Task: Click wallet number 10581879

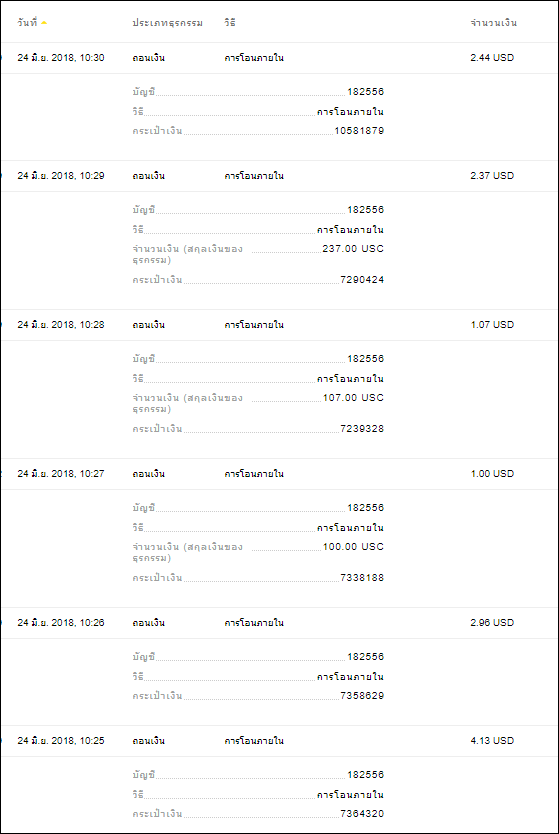Action: coord(359,131)
